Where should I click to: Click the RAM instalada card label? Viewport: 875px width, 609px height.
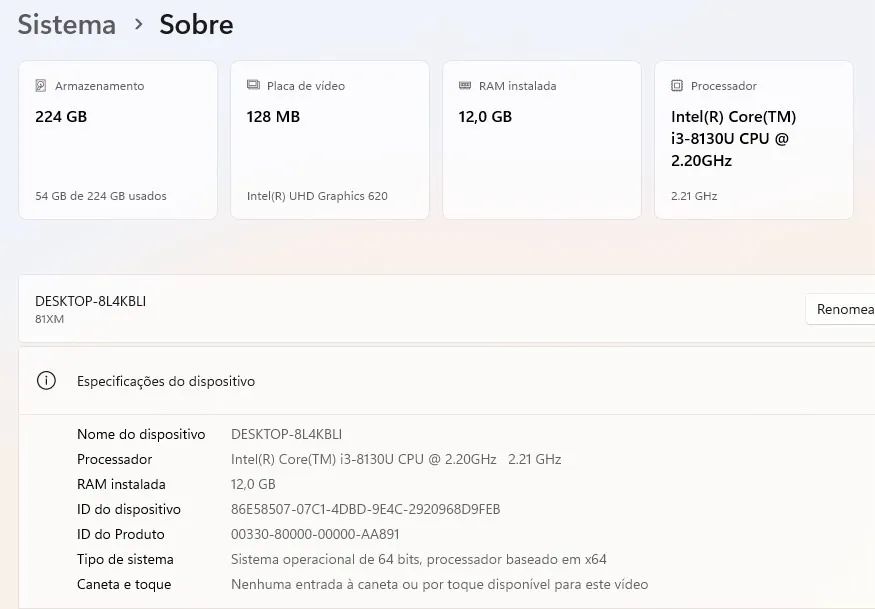point(517,86)
